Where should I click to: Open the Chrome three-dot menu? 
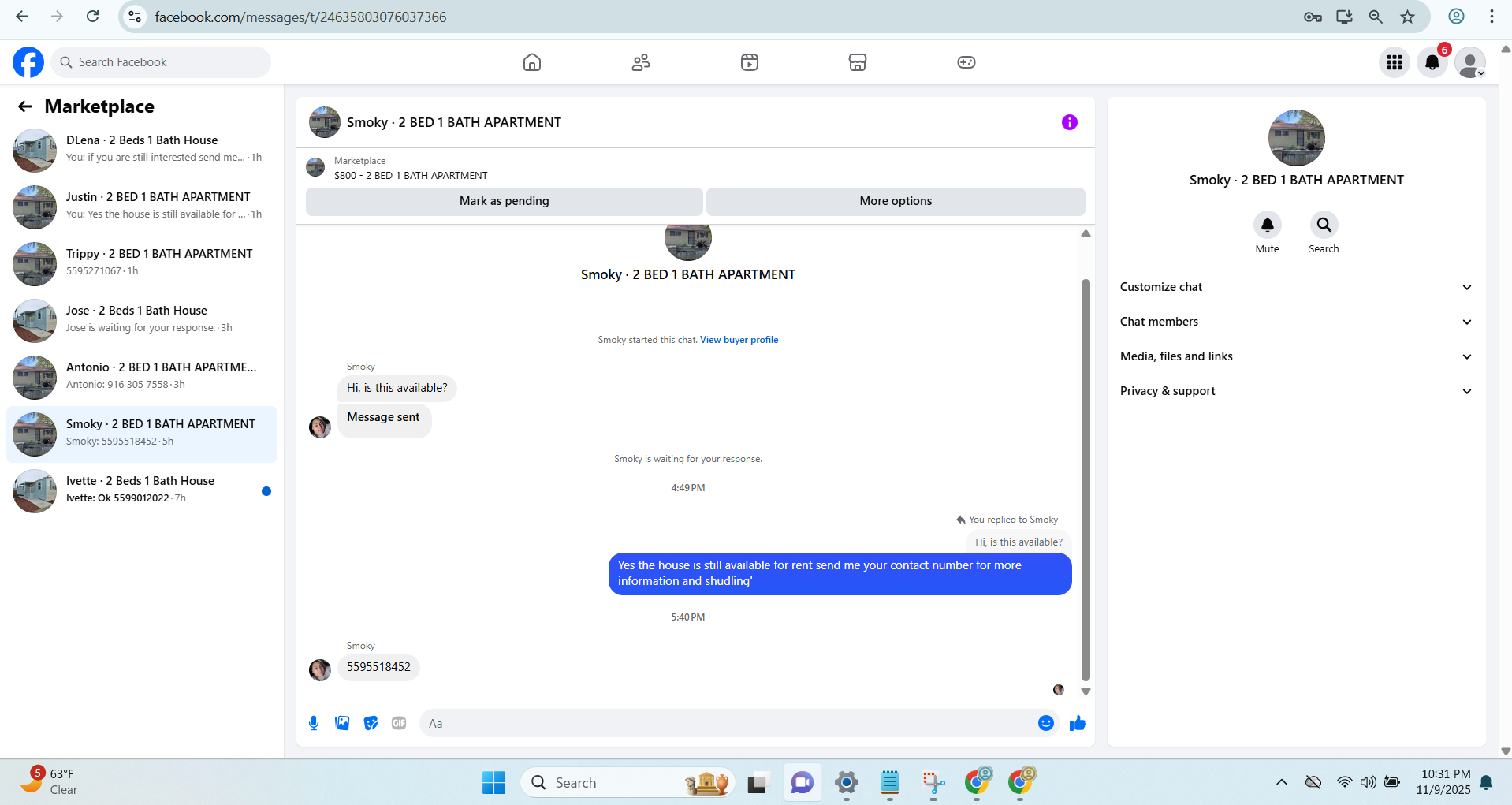tap(1492, 17)
